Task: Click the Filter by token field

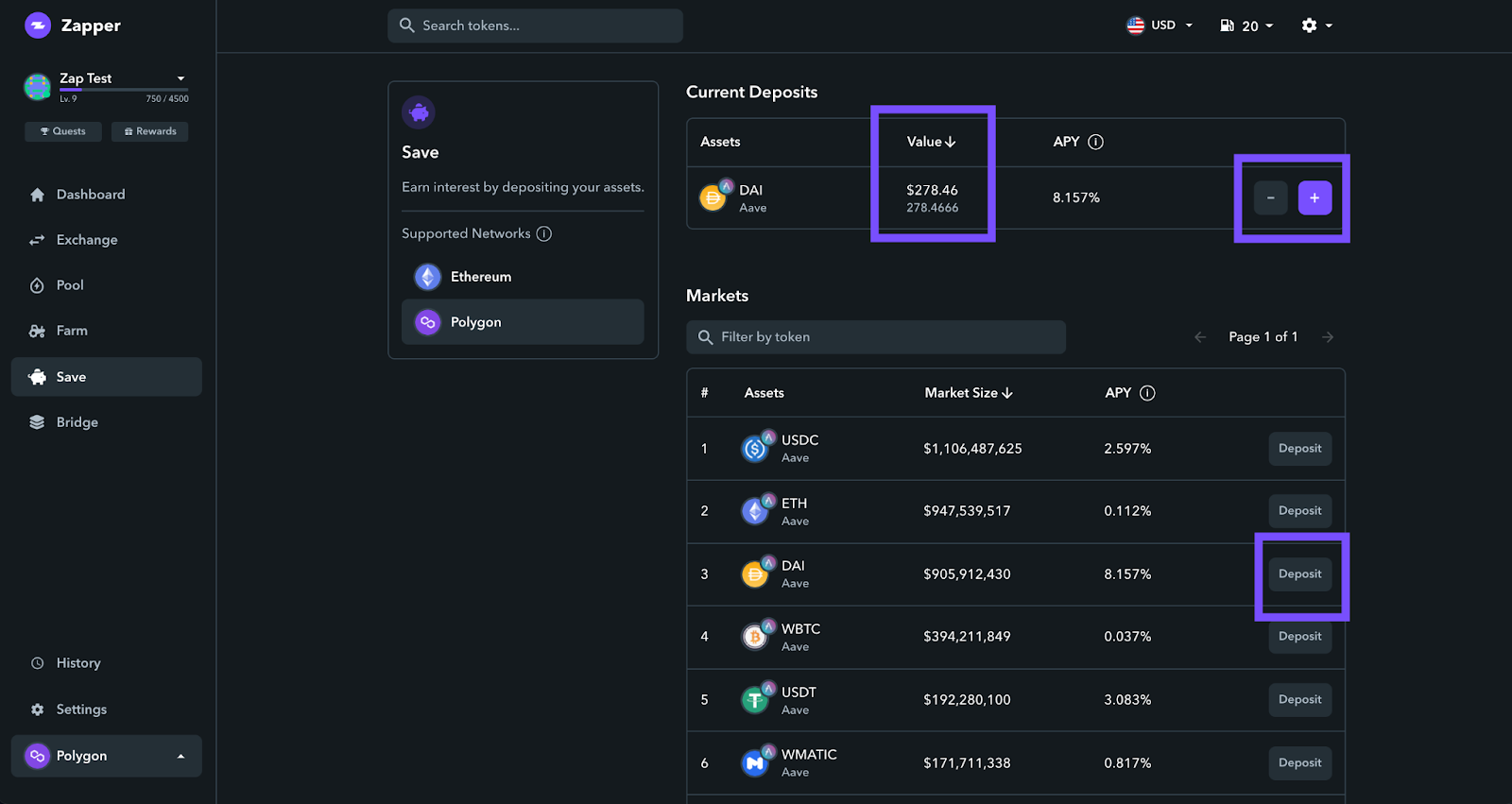Action: [876, 337]
